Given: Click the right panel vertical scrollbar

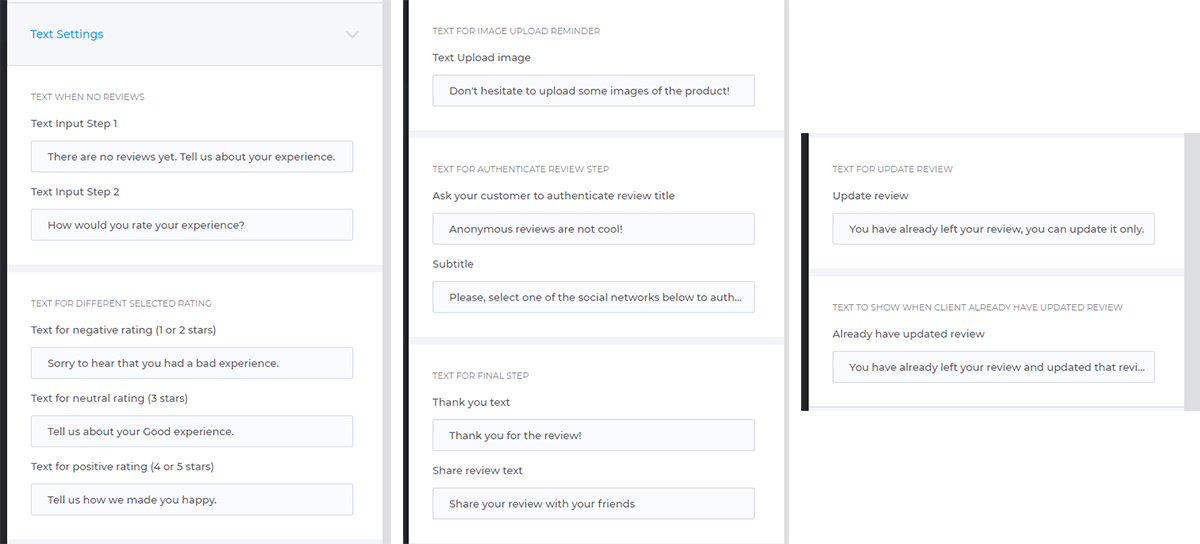Looking at the screenshot, I should coord(1192,272).
